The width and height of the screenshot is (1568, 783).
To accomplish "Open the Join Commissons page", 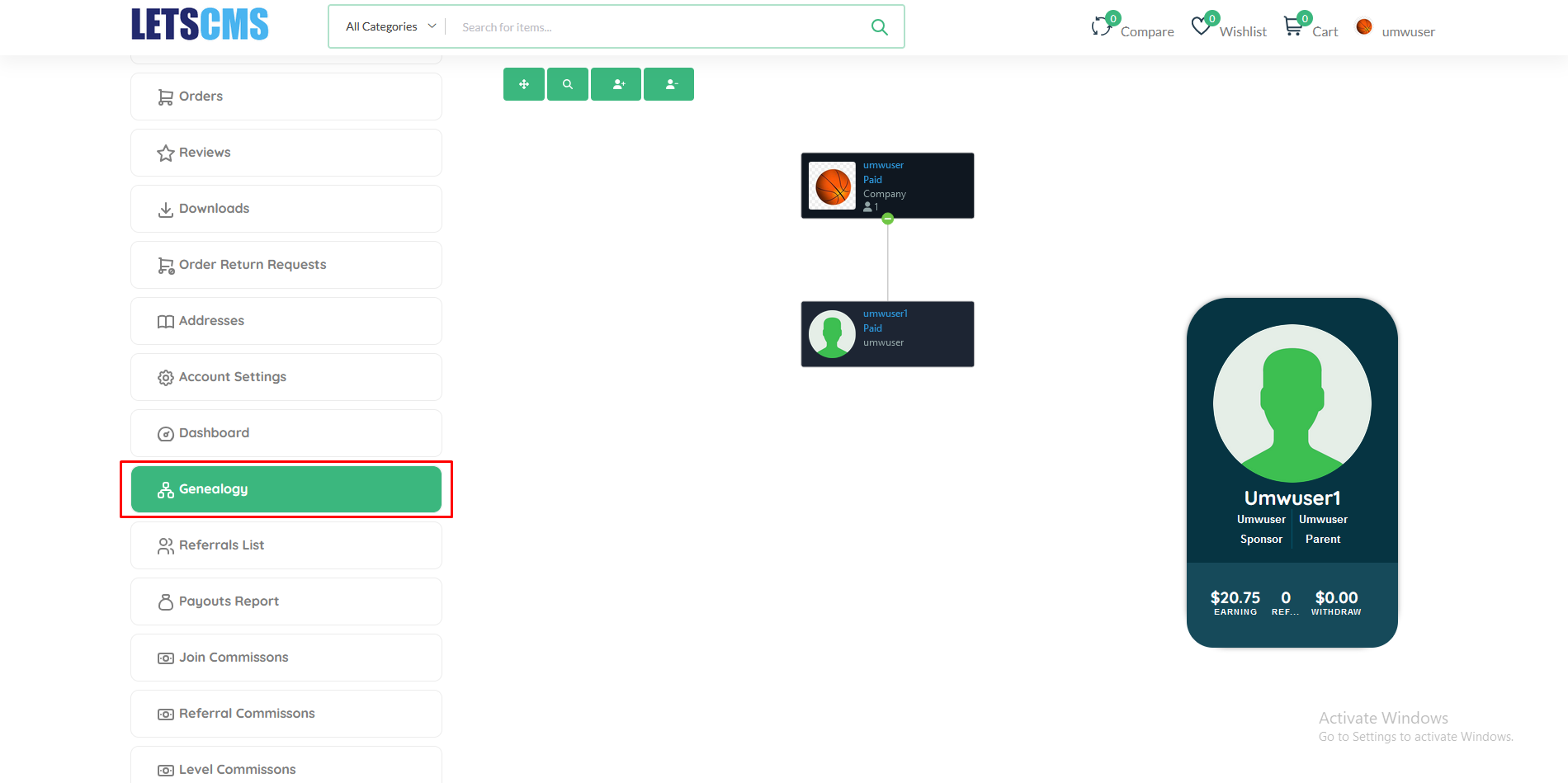I will 286,657.
